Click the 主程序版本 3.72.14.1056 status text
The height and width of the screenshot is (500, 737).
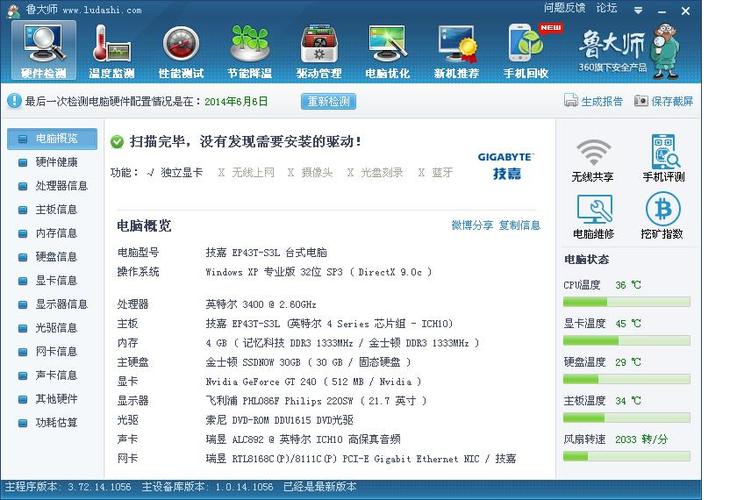tap(68, 486)
